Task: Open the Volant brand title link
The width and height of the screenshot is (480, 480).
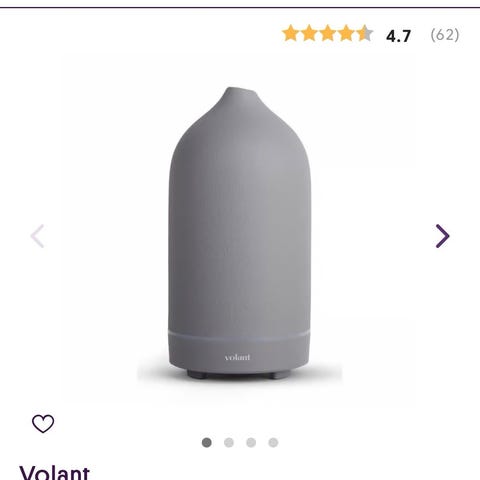Action: tap(55, 472)
